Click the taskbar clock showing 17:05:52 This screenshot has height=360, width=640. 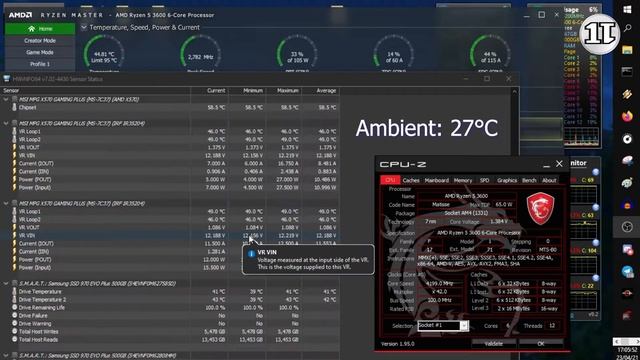[x=627, y=350]
